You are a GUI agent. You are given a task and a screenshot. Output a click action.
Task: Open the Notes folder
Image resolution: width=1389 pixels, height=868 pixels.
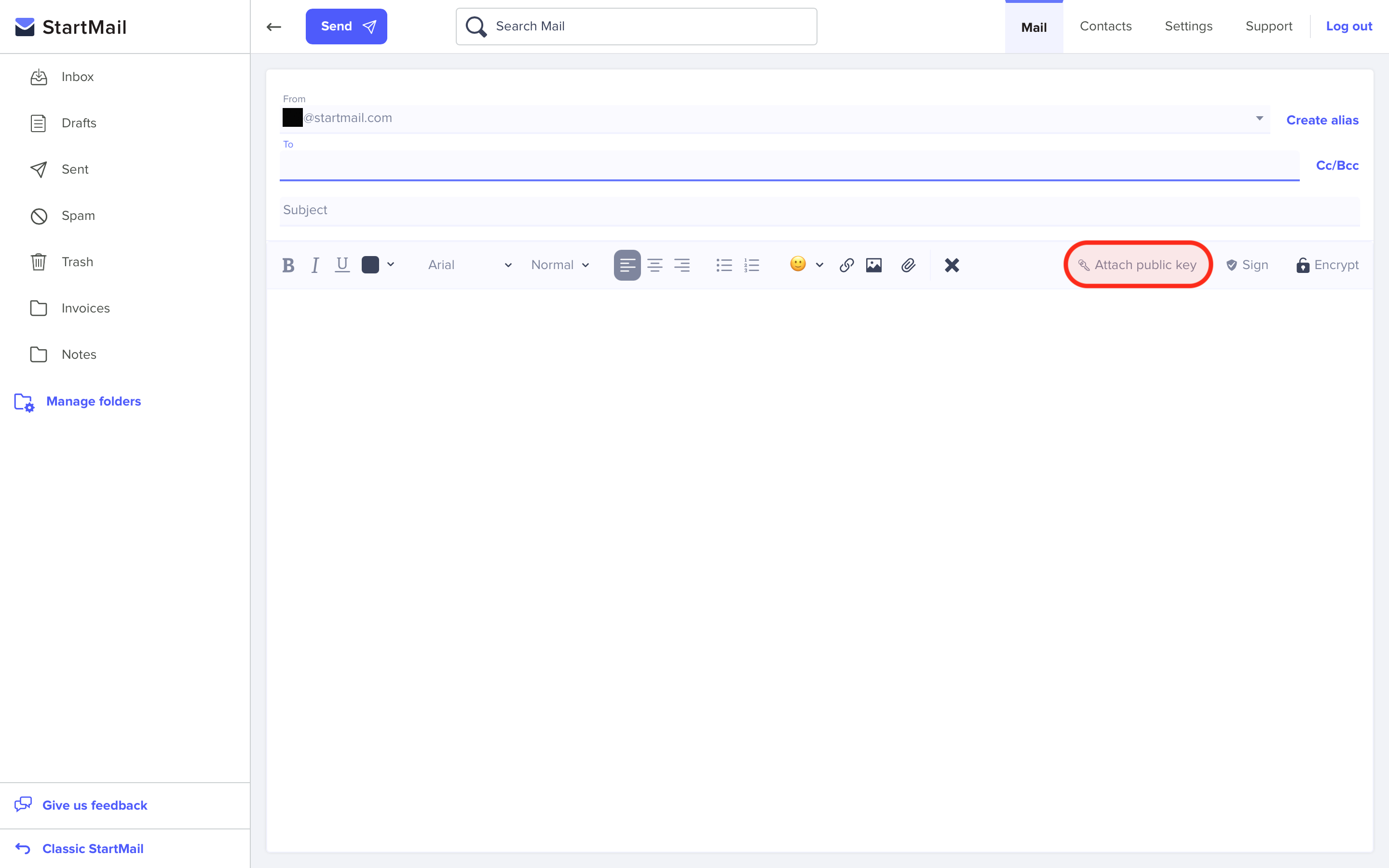63,355
